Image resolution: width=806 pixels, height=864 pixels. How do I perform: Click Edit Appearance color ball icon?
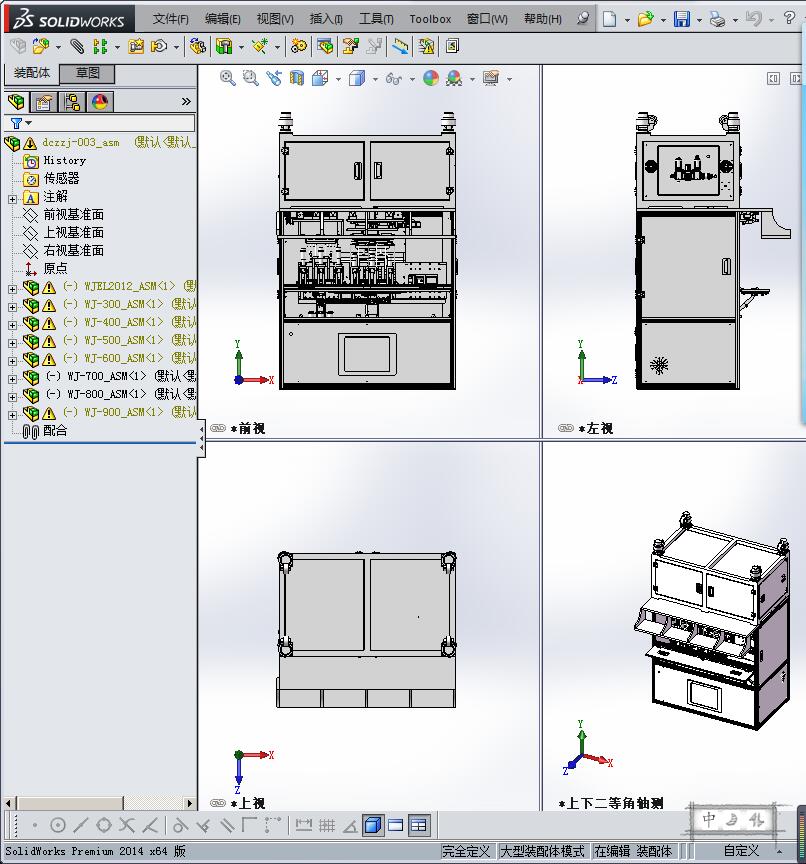coord(431,78)
